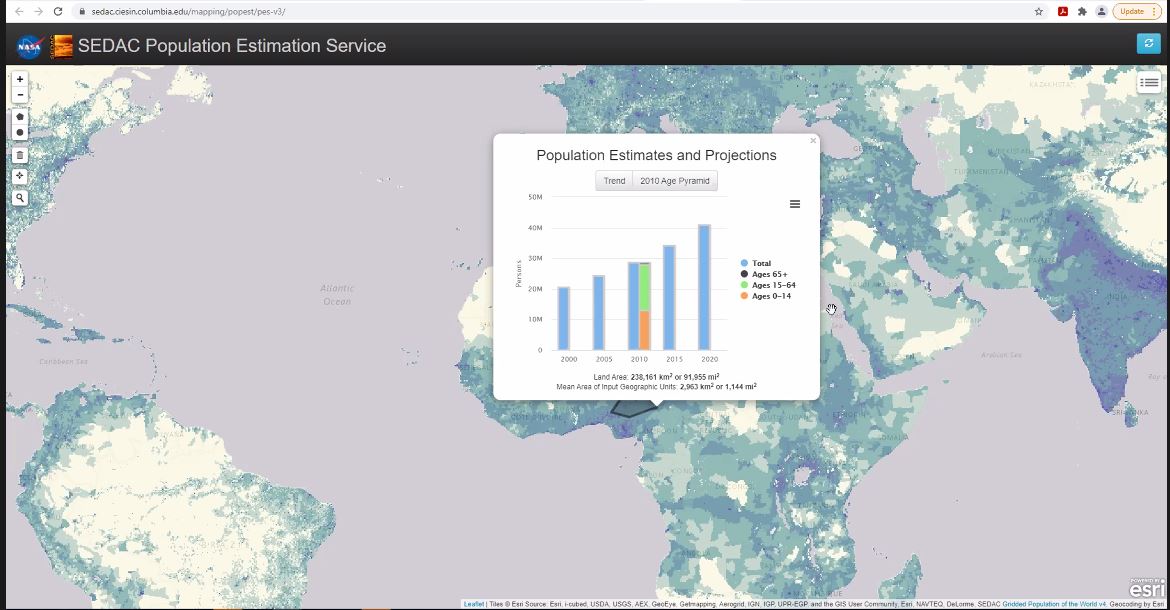Click the 2005 population bar
Viewport: 1170px width, 610px height.
(598, 312)
